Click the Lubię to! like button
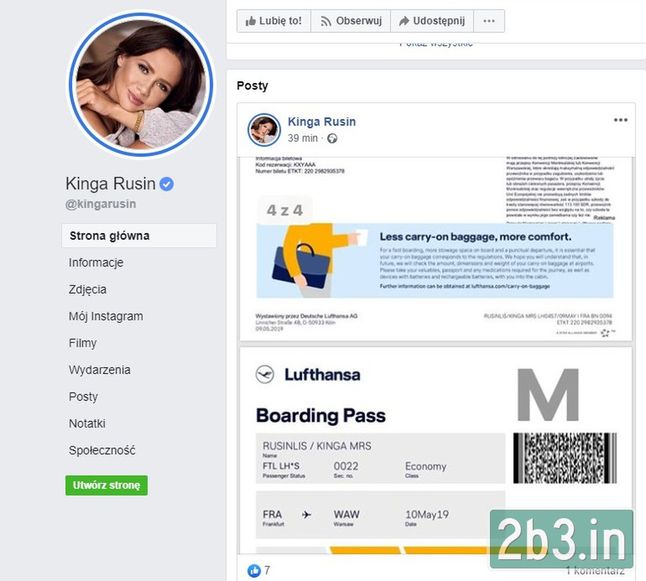 pyautogui.click(x=274, y=21)
